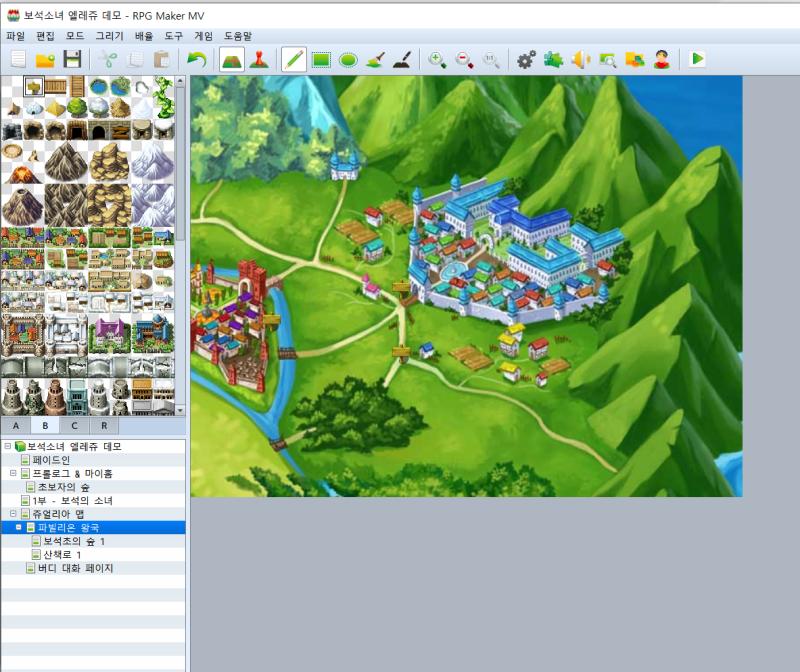Image resolution: width=800 pixels, height=672 pixels.
Task: Collapse the 파빌리온 왕국 tree node
Action: [19, 527]
